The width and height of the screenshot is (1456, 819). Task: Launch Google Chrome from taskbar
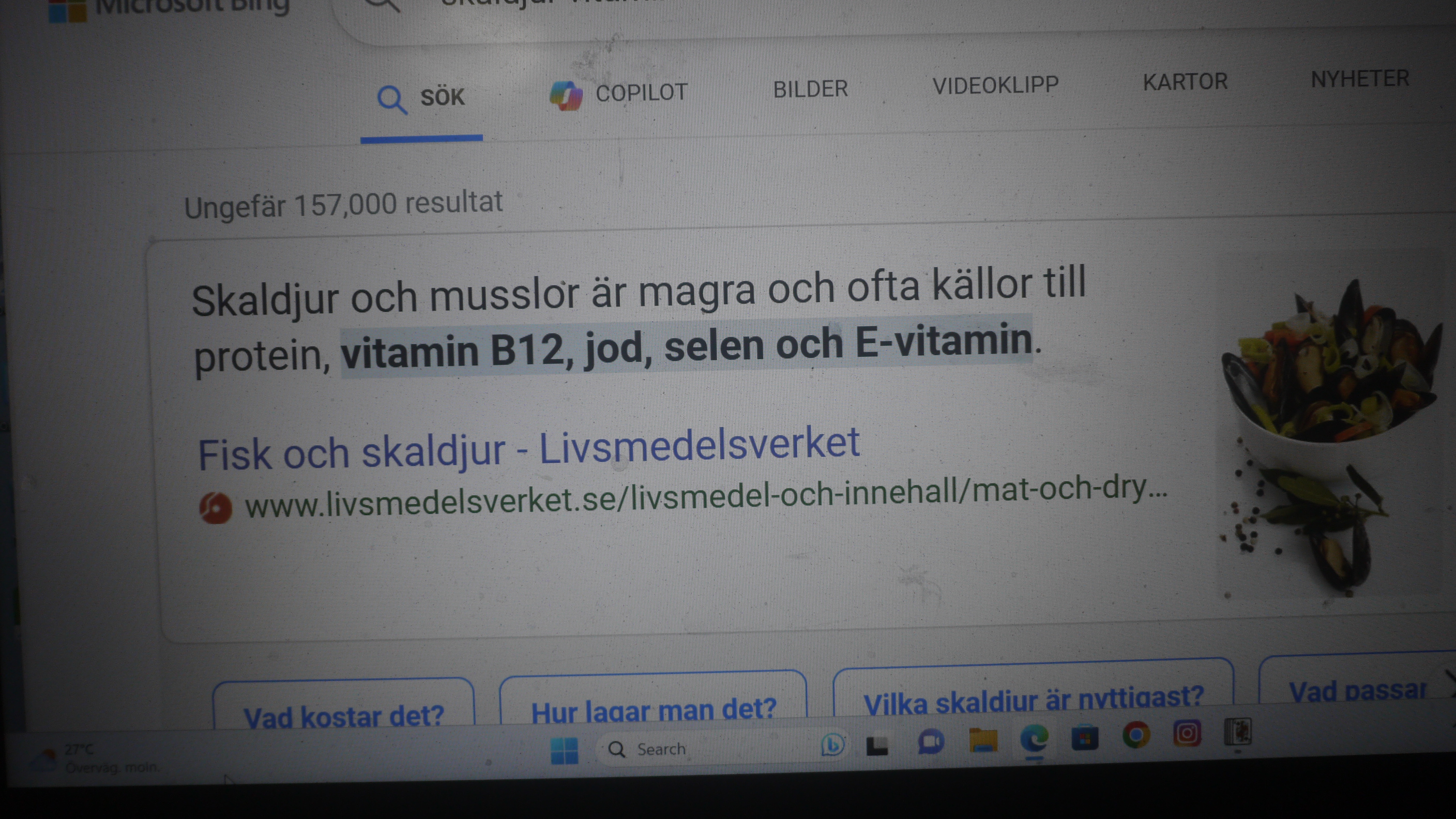click(x=1136, y=735)
